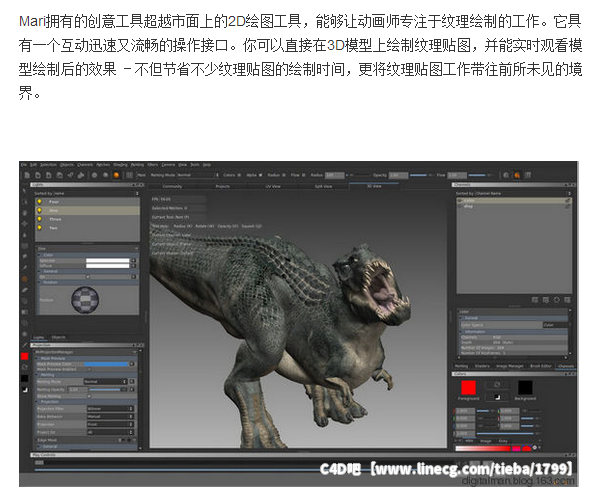Toggle the lightbulb for light Four
The width and height of the screenshot is (606, 488).
[39, 202]
